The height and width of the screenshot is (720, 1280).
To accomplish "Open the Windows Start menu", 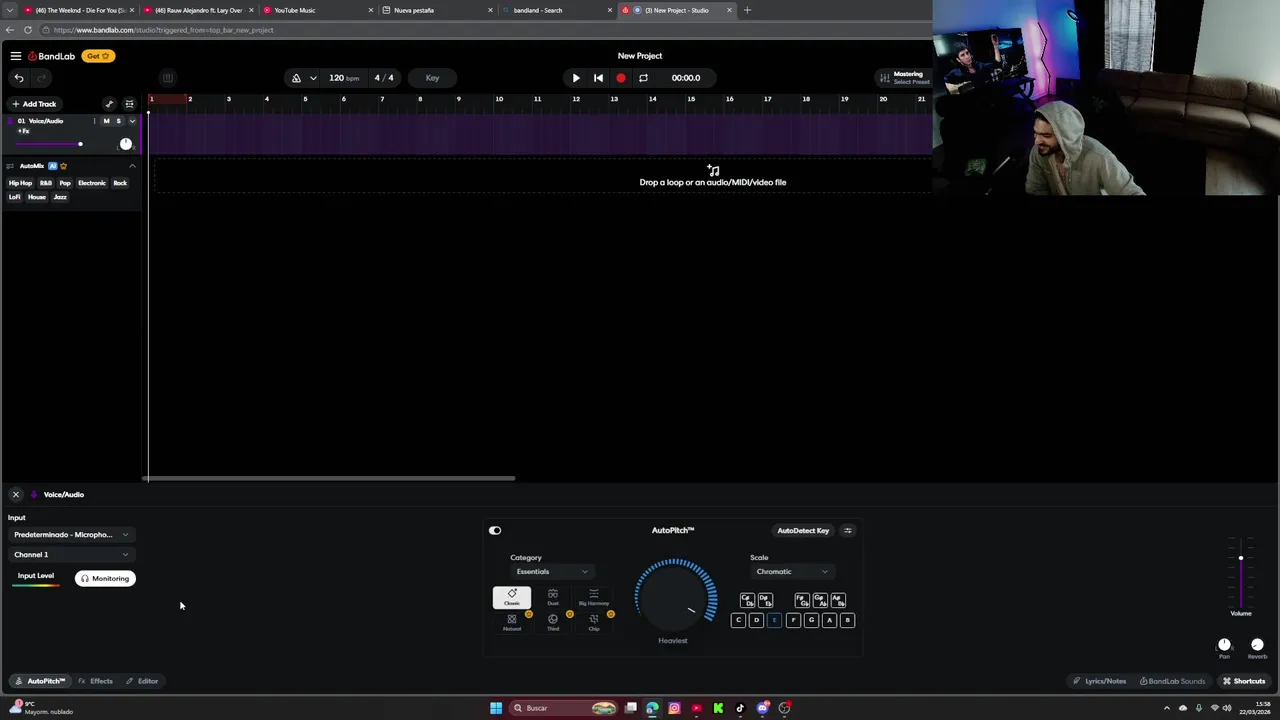I will click(496, 709).
